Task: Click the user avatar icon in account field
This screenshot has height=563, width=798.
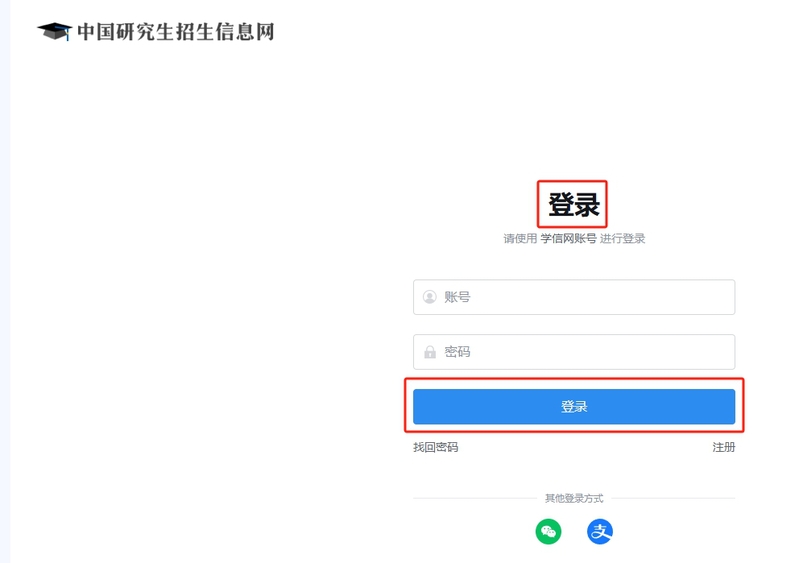Action: point(430,297)
